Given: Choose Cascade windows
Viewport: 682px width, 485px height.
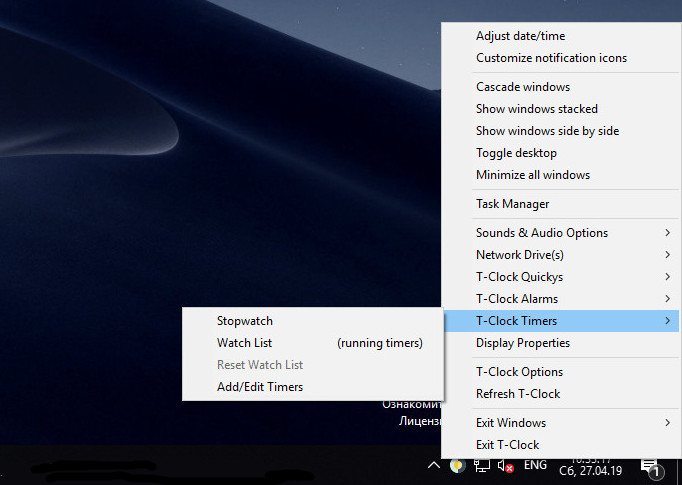Looking at the screenshot, I should pos(560,87).
